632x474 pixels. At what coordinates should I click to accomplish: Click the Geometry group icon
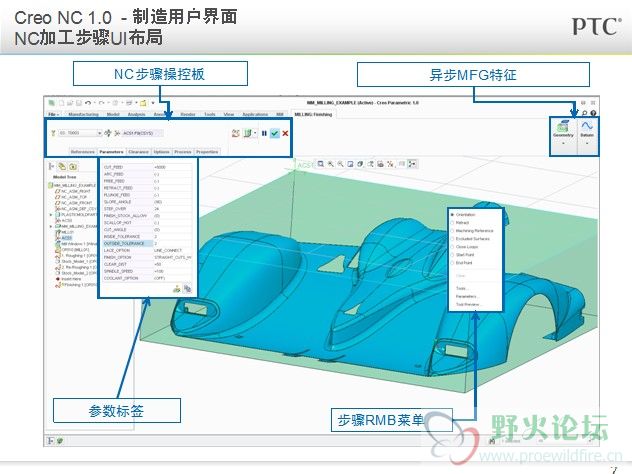click(x=563, y=127)
